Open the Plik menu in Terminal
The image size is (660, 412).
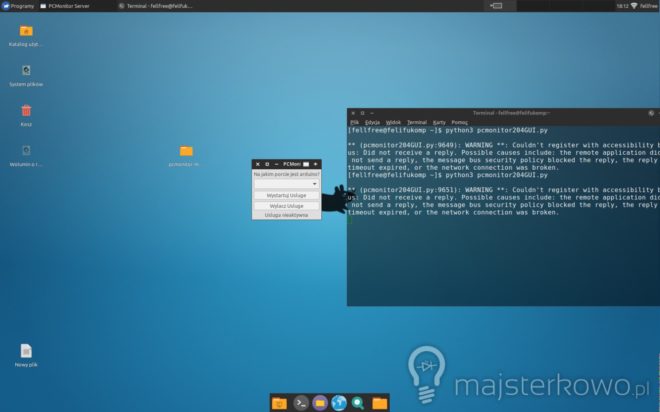pos(354,122)
